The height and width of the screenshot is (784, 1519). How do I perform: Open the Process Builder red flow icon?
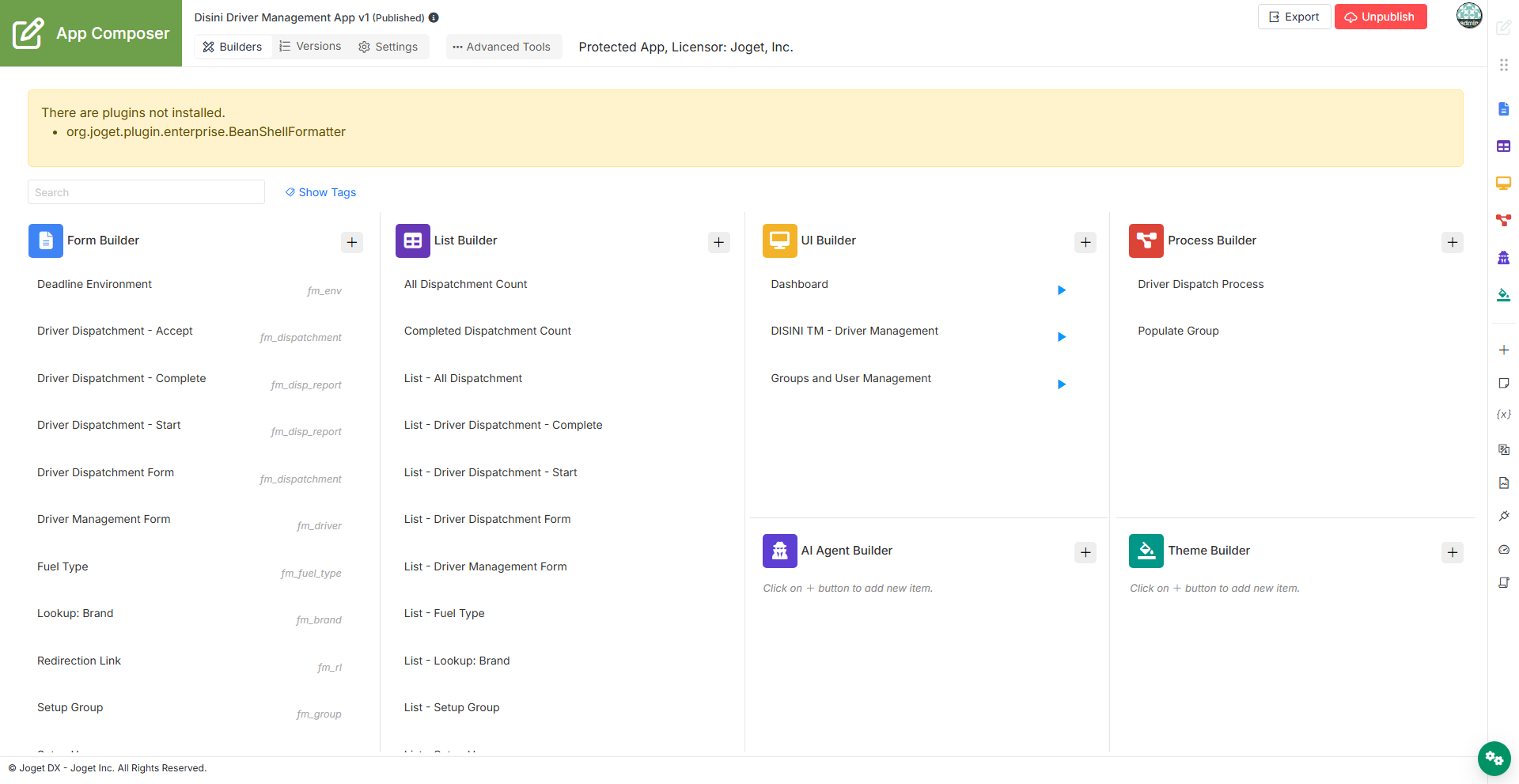[1146, 241]
